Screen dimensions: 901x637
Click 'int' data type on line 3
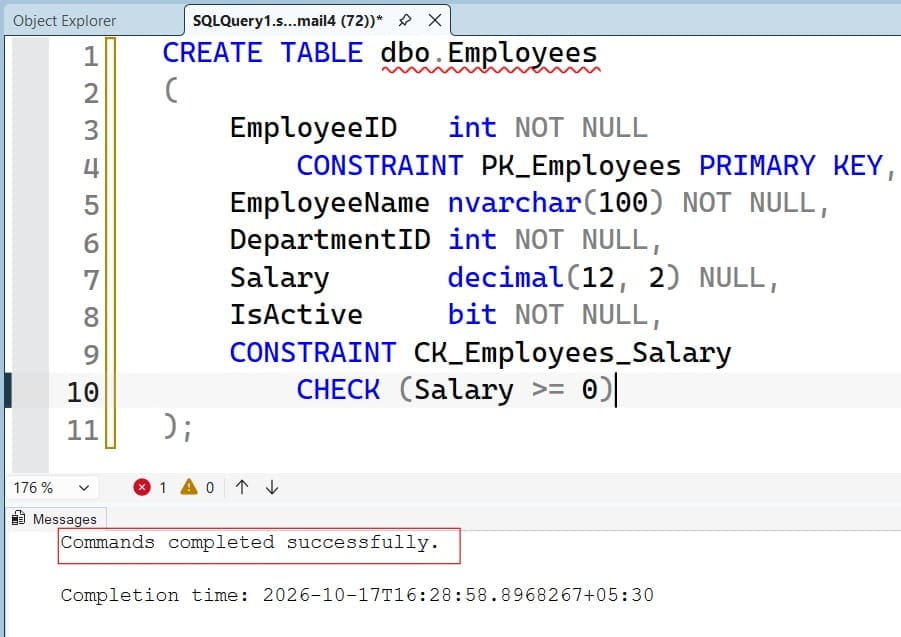coord(472,128)
